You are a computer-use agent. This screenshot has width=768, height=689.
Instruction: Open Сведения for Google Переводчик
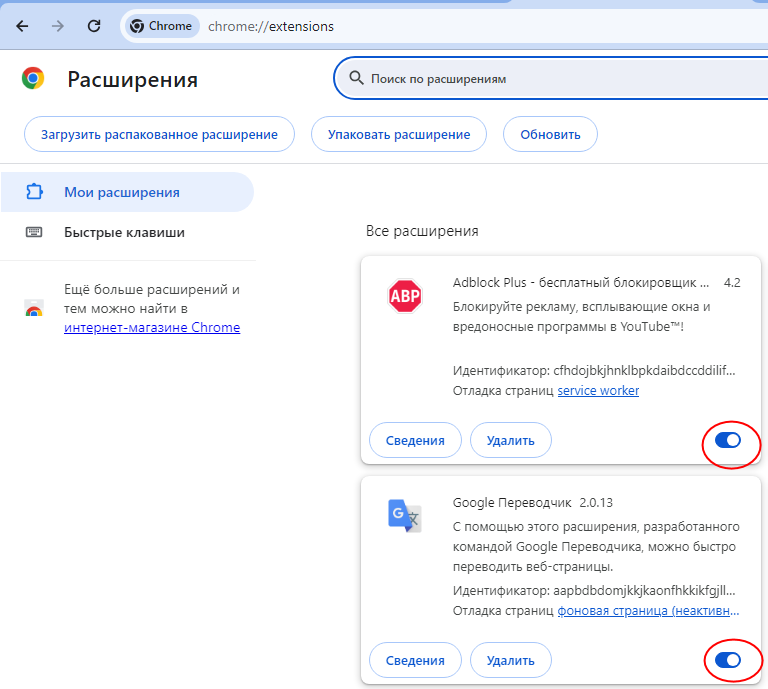tap(415, 660)
